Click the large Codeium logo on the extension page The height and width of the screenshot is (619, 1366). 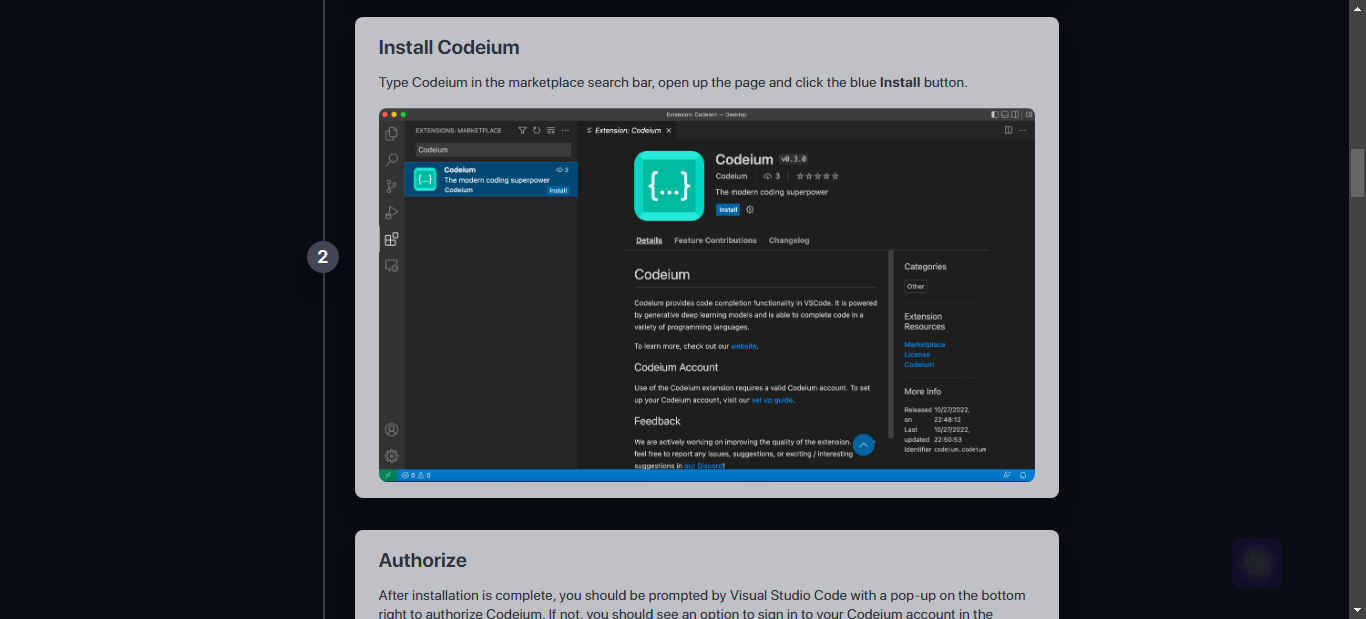click(x=669, y=185)
